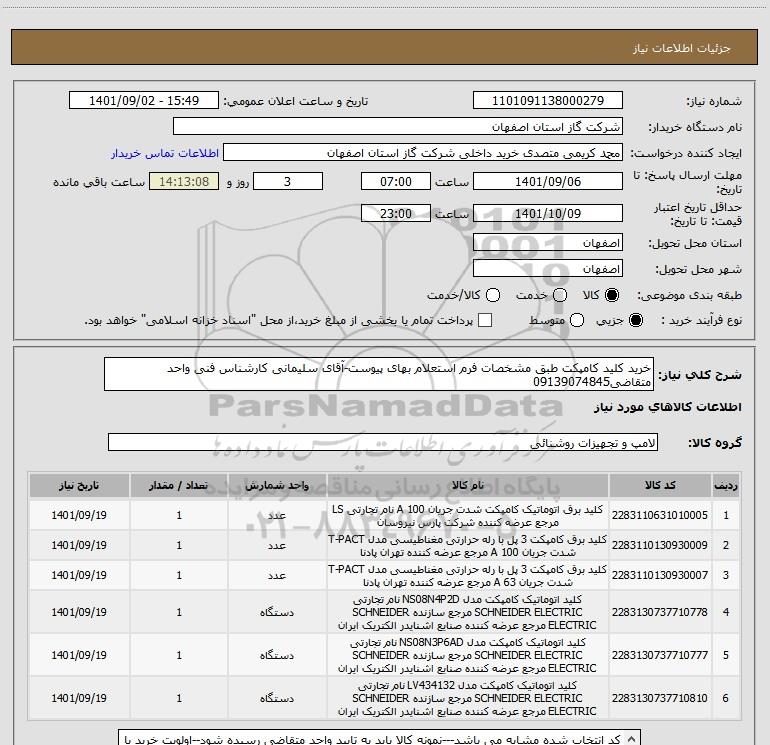Image resolution: width=770 pixels, height=745 pixels.
Task: Click the LS 100 A compact switch name
Action: click(468, 516)
